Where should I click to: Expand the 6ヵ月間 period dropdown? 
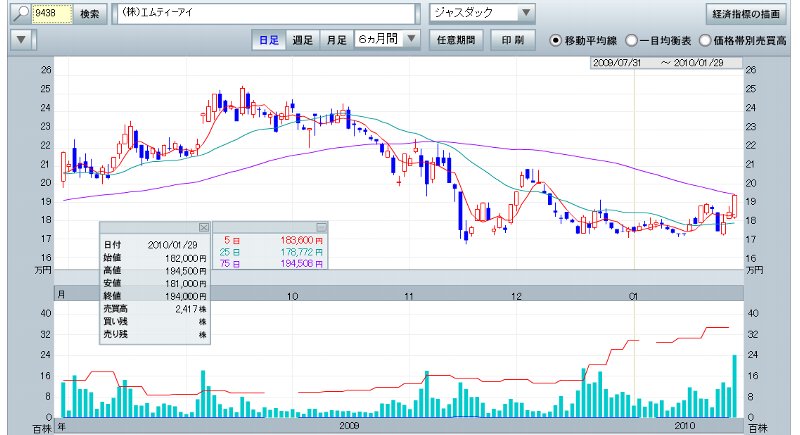(411, 40)
